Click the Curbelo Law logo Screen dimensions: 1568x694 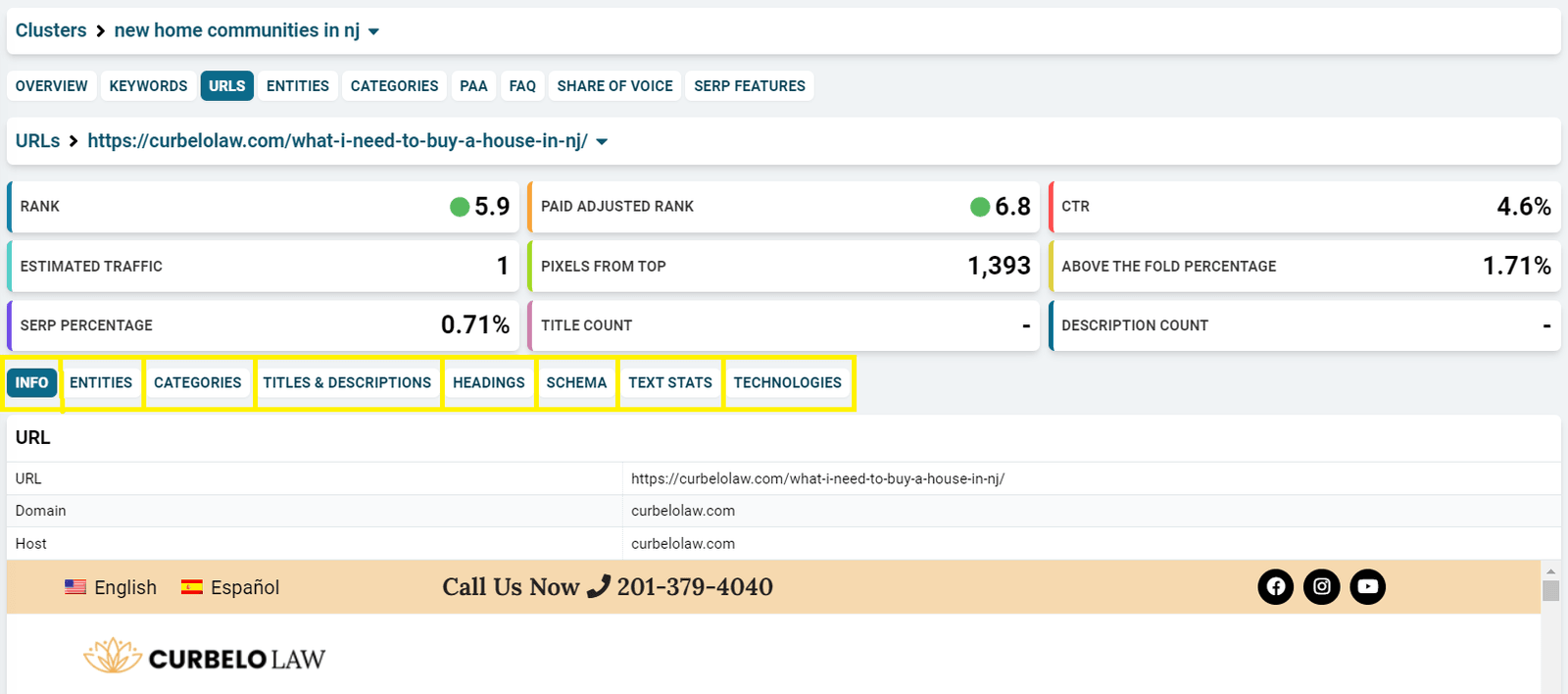204,657
